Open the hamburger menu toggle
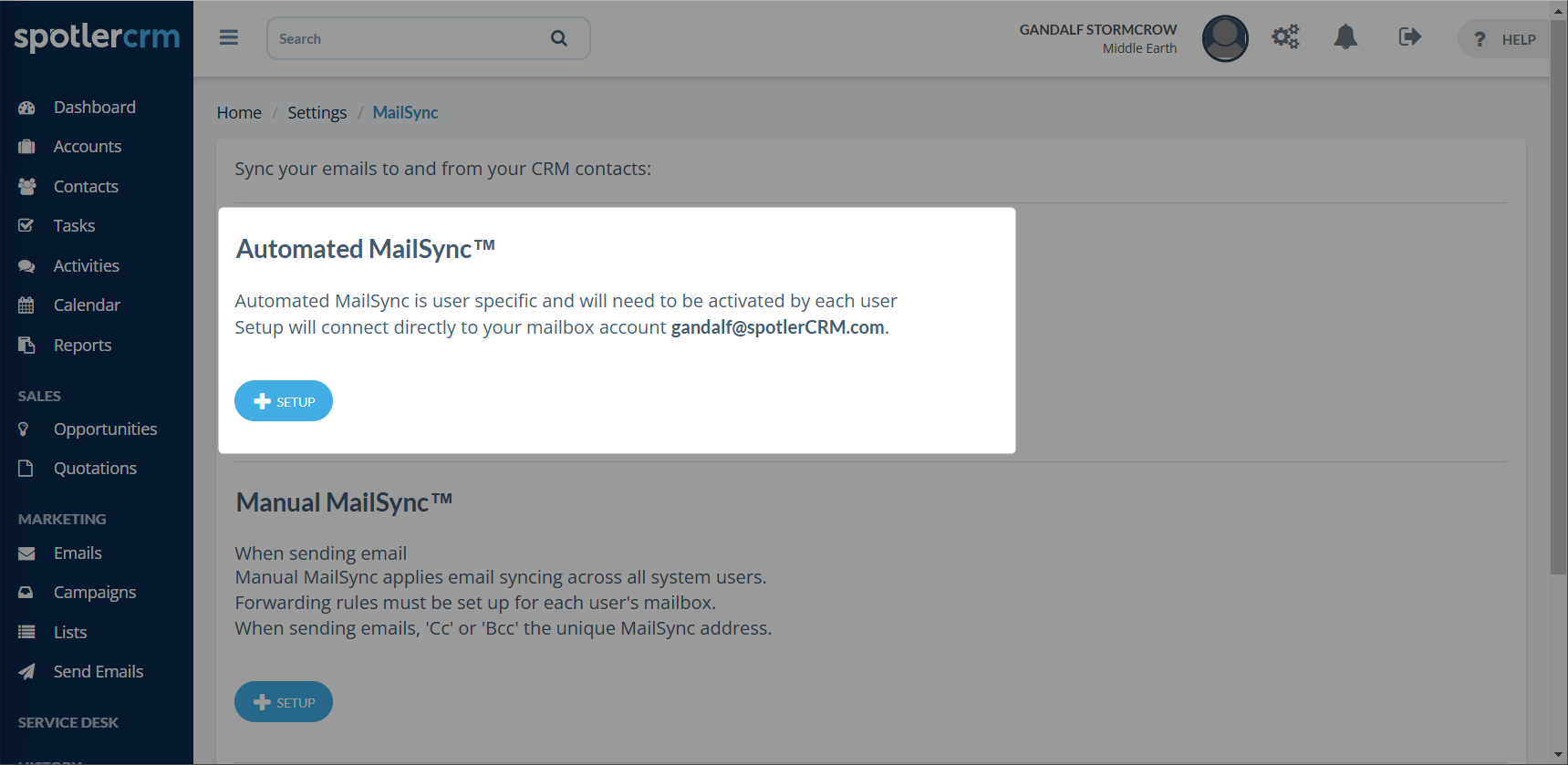The height and width of the screenshot is (765, 1568). 229,37
